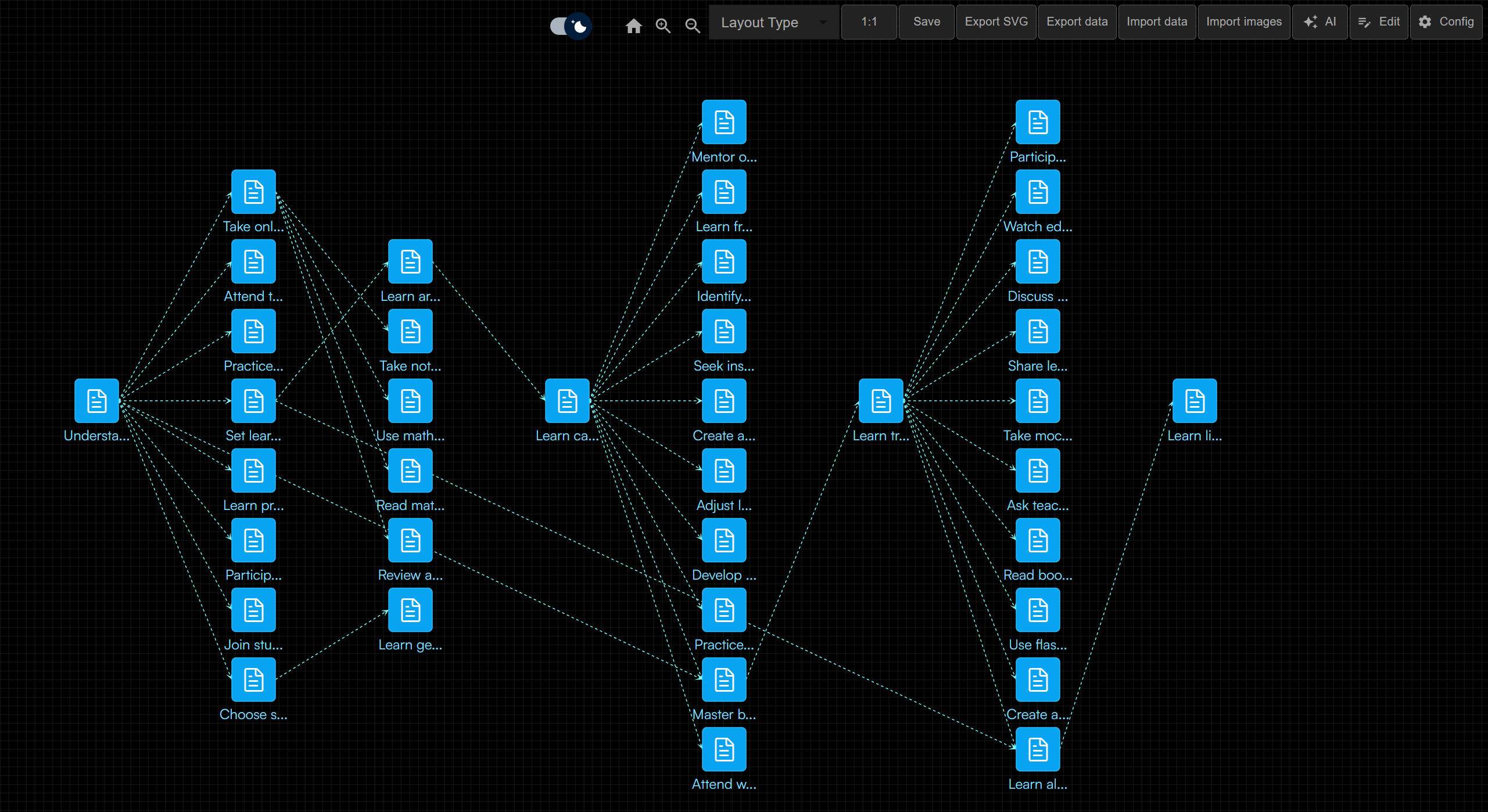The height and width of the screenshot is (812, 1488).
Task: Click the Layout Type dropdown arrow
Action: pyautogui.click(x=823, y=23)
